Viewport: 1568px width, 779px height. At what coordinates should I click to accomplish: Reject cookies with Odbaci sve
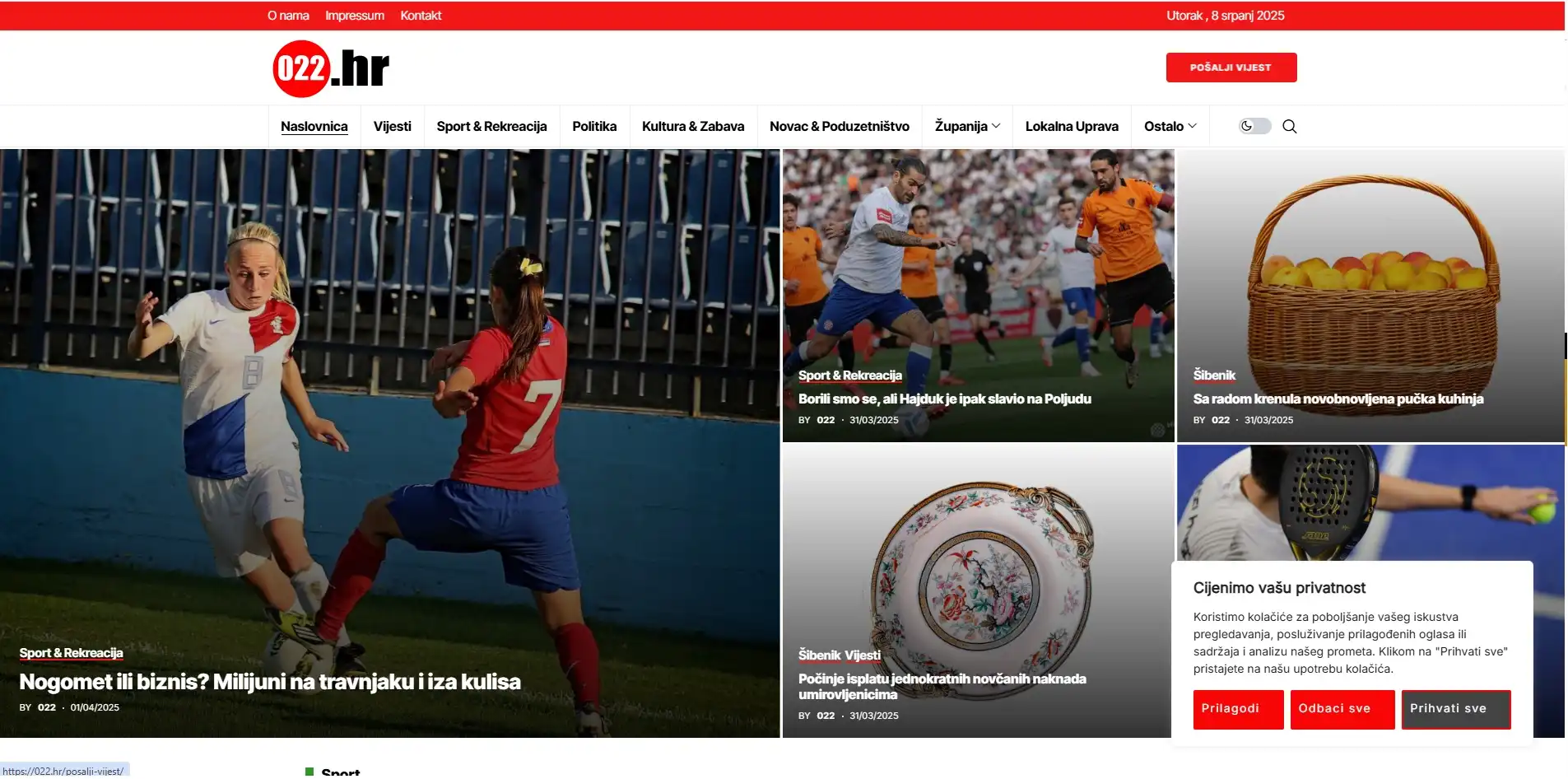point(1342,709)
